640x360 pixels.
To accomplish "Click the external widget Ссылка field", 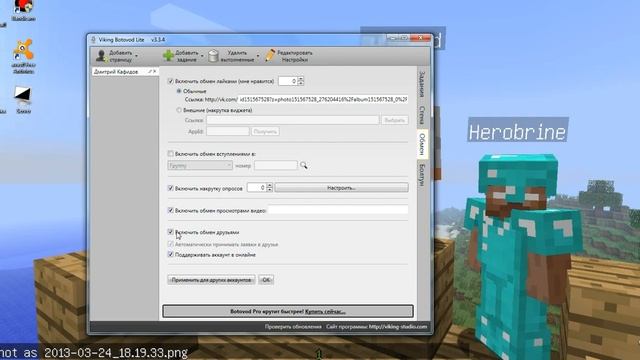I will (x=293, y=120).
